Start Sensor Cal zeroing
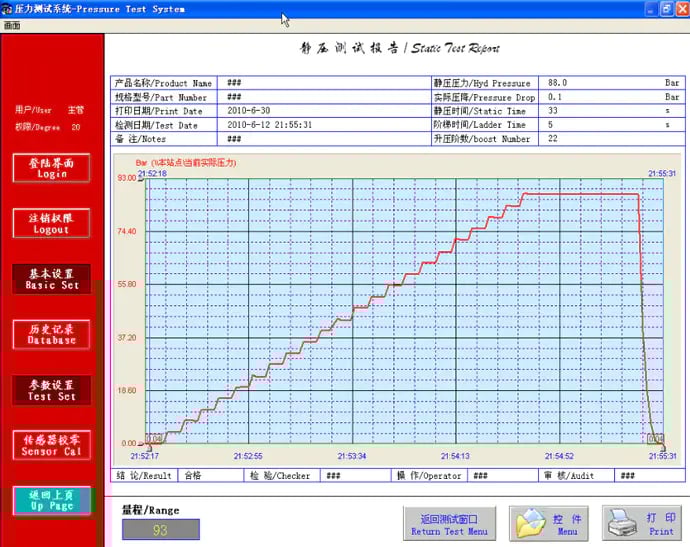This screenshot has width=690, height=547. (x=51, y=445)
